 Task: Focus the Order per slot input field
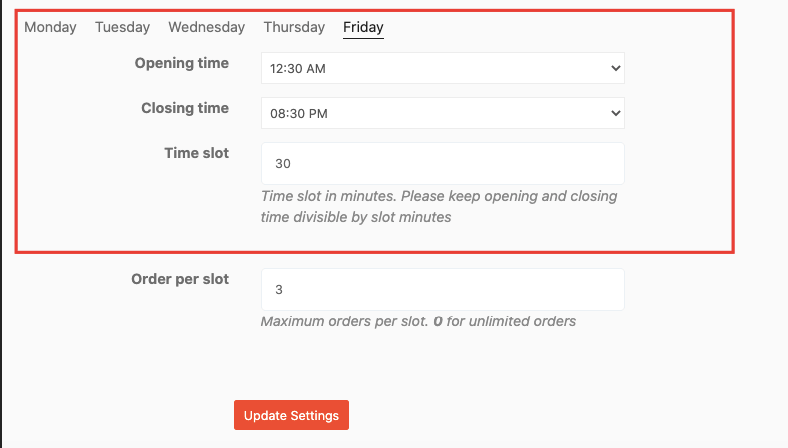(443, 289)
